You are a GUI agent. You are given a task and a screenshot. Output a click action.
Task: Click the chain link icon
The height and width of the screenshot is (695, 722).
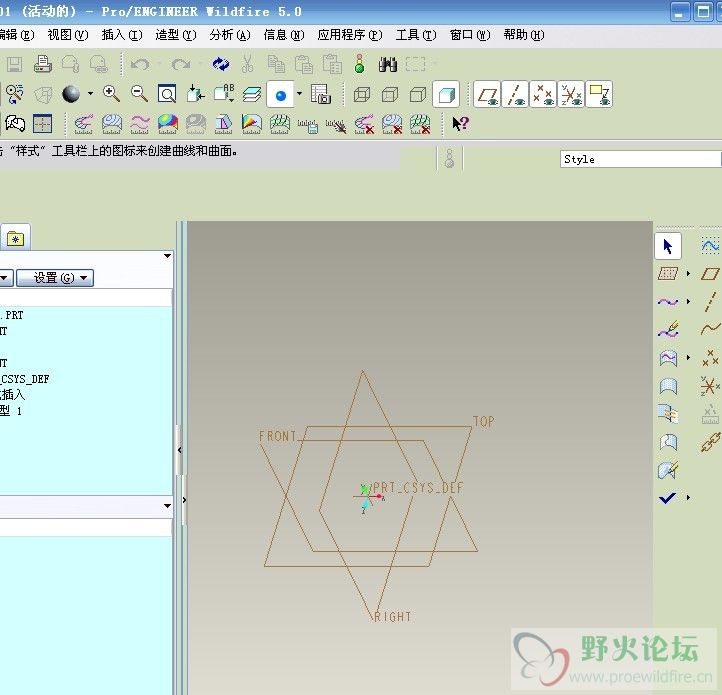(x=710, y=442)
